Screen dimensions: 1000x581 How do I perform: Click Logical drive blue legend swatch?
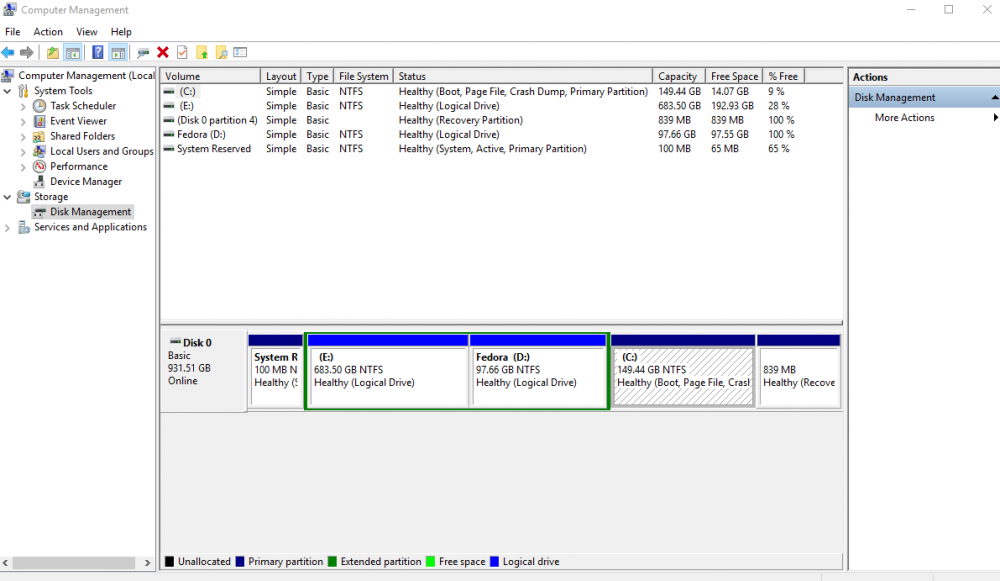(x=494, y=562)
